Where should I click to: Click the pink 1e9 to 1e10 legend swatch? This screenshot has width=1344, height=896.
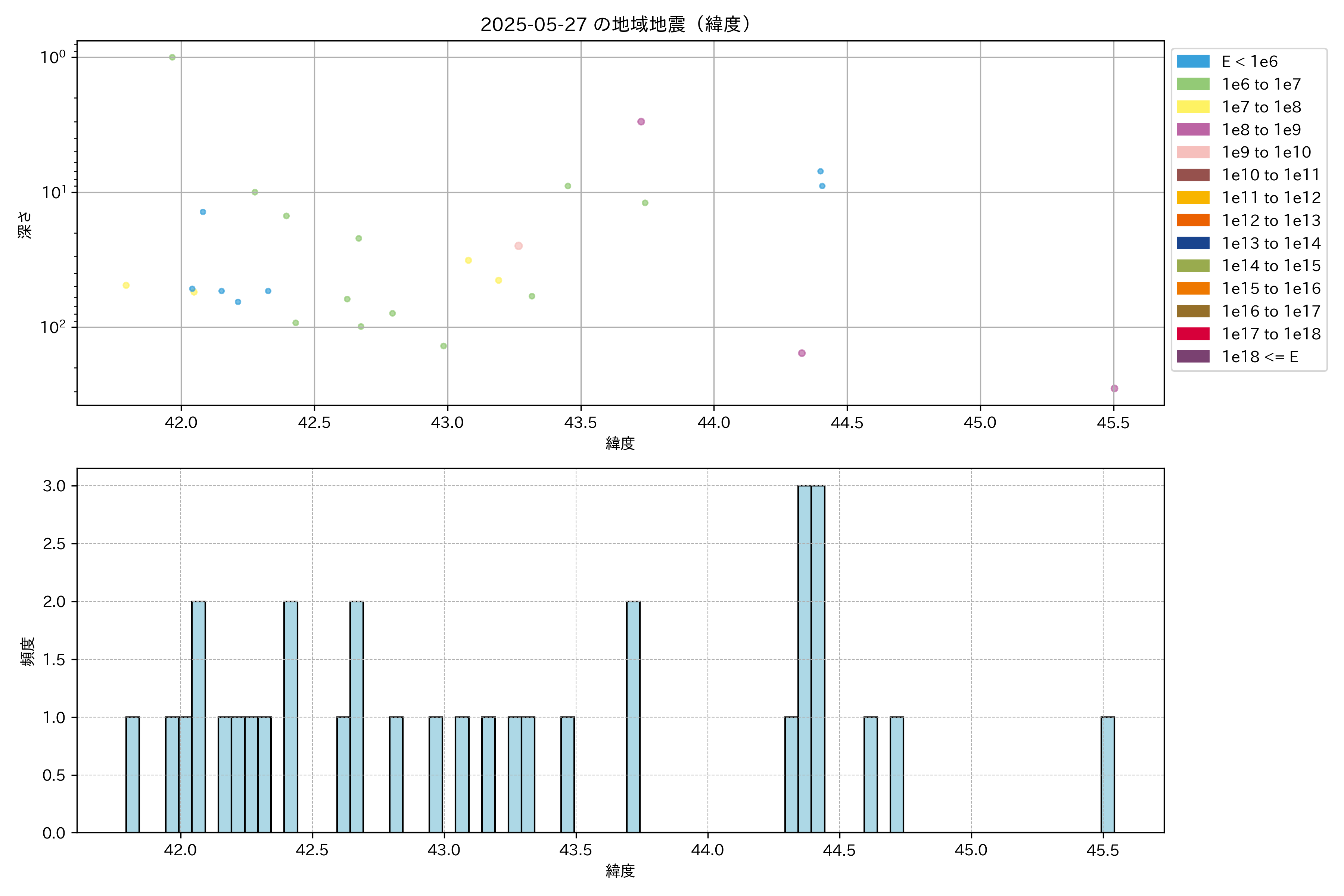(1193, 153)
